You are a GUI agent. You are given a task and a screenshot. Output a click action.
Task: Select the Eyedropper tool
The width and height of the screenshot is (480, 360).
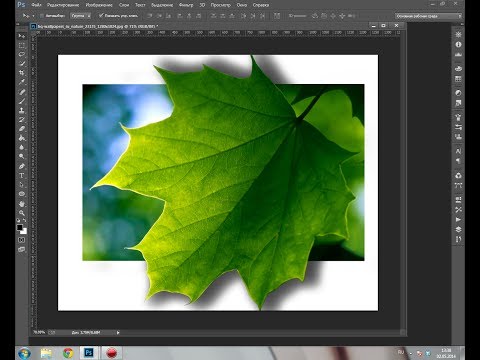point(22,82)
